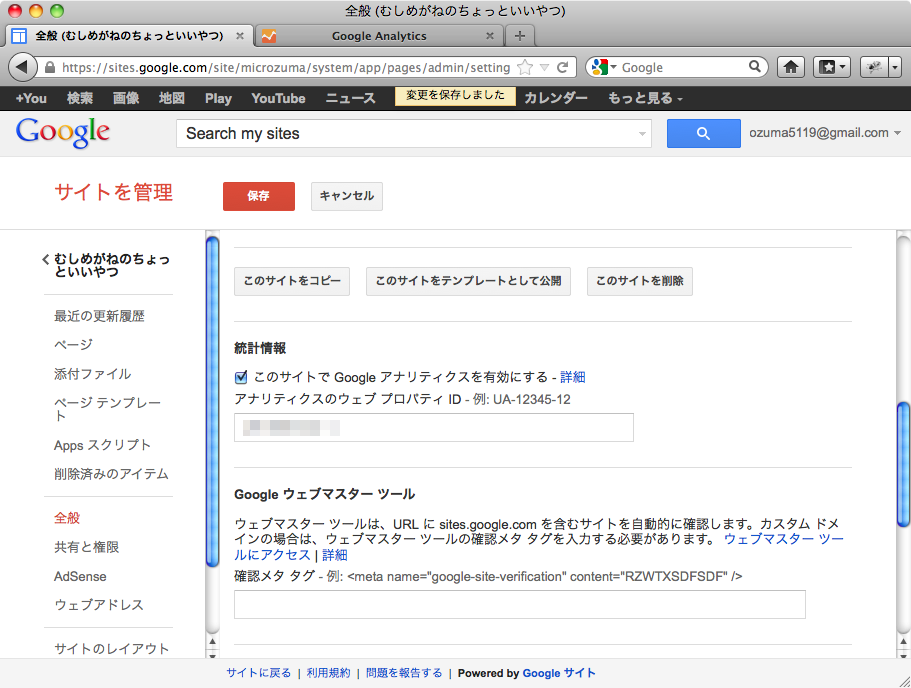Screen dimensions: 911x688
Task: Click the Google logo
Action: point(62,132)
